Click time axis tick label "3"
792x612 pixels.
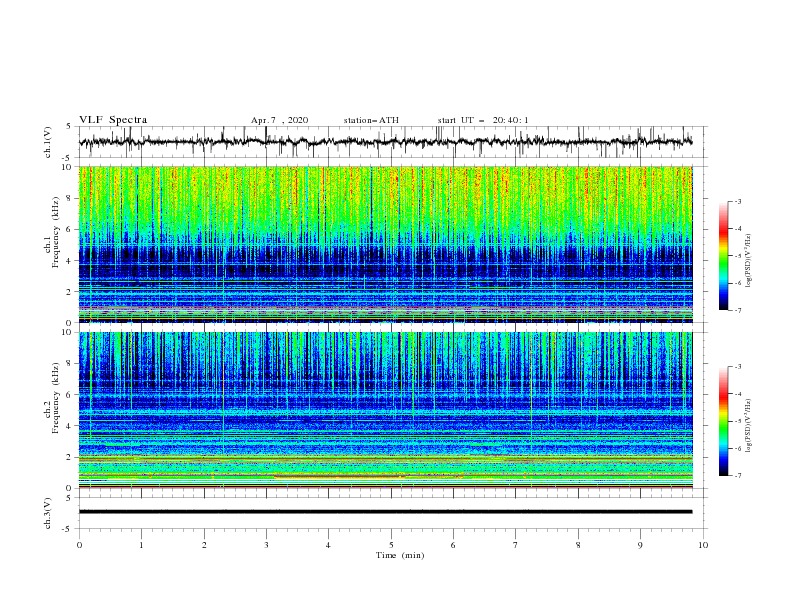pos(266,545)
